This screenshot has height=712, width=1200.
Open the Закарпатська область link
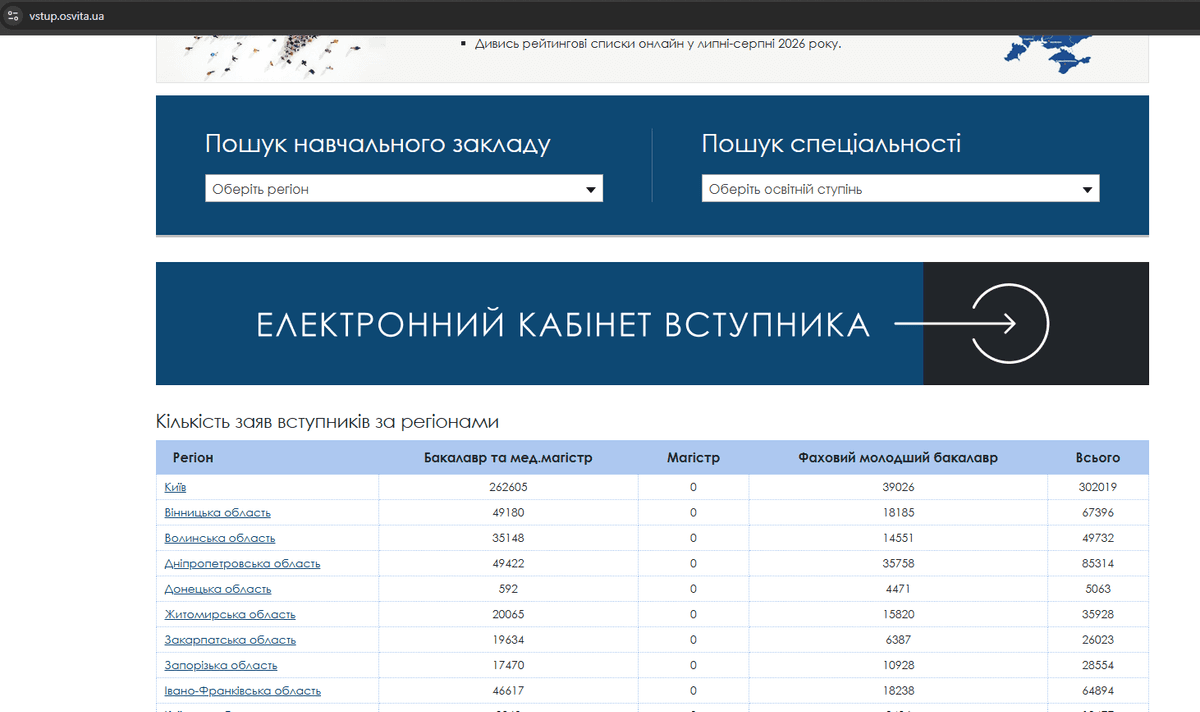point(230,640)
